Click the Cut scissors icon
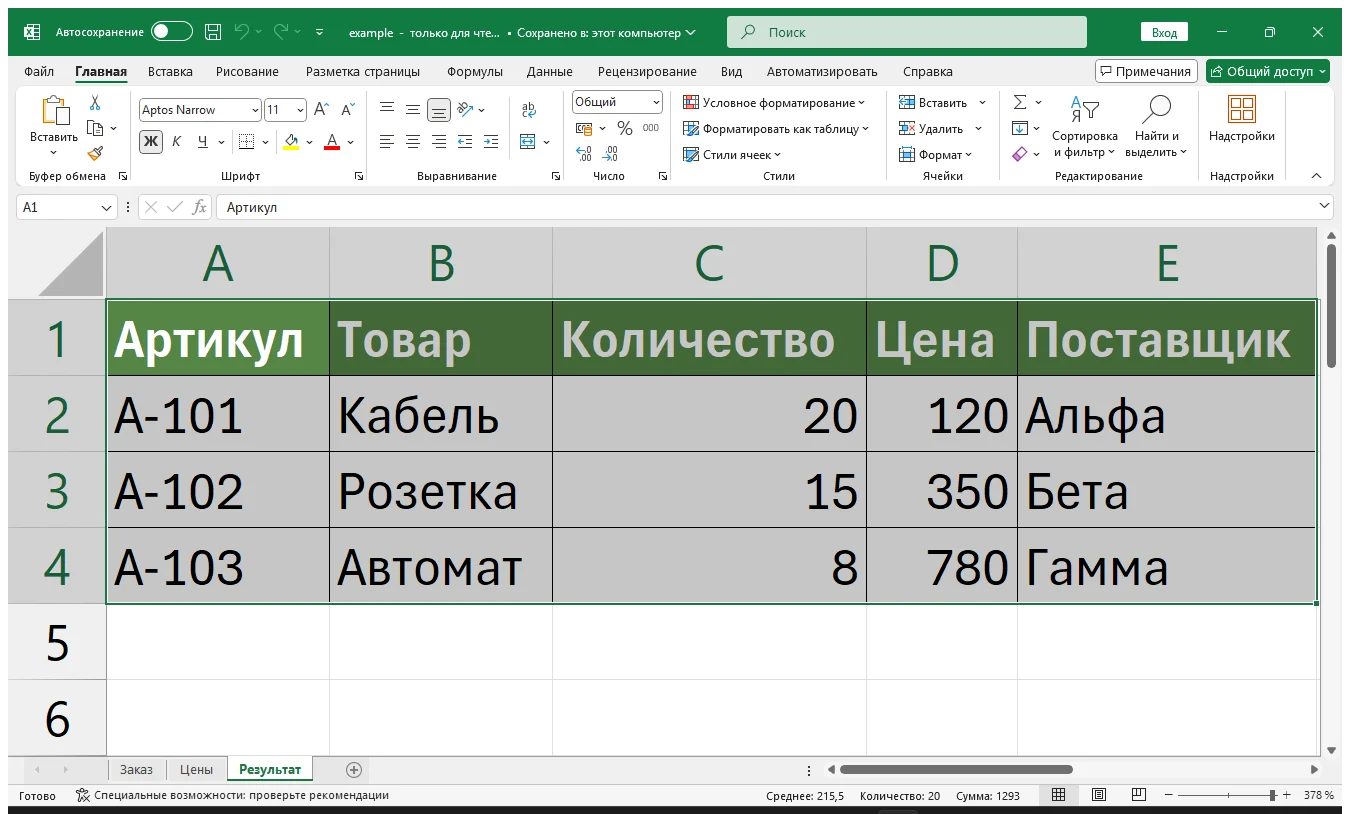Viewport: 1350px width, 814px height. (x=95, y=103)
